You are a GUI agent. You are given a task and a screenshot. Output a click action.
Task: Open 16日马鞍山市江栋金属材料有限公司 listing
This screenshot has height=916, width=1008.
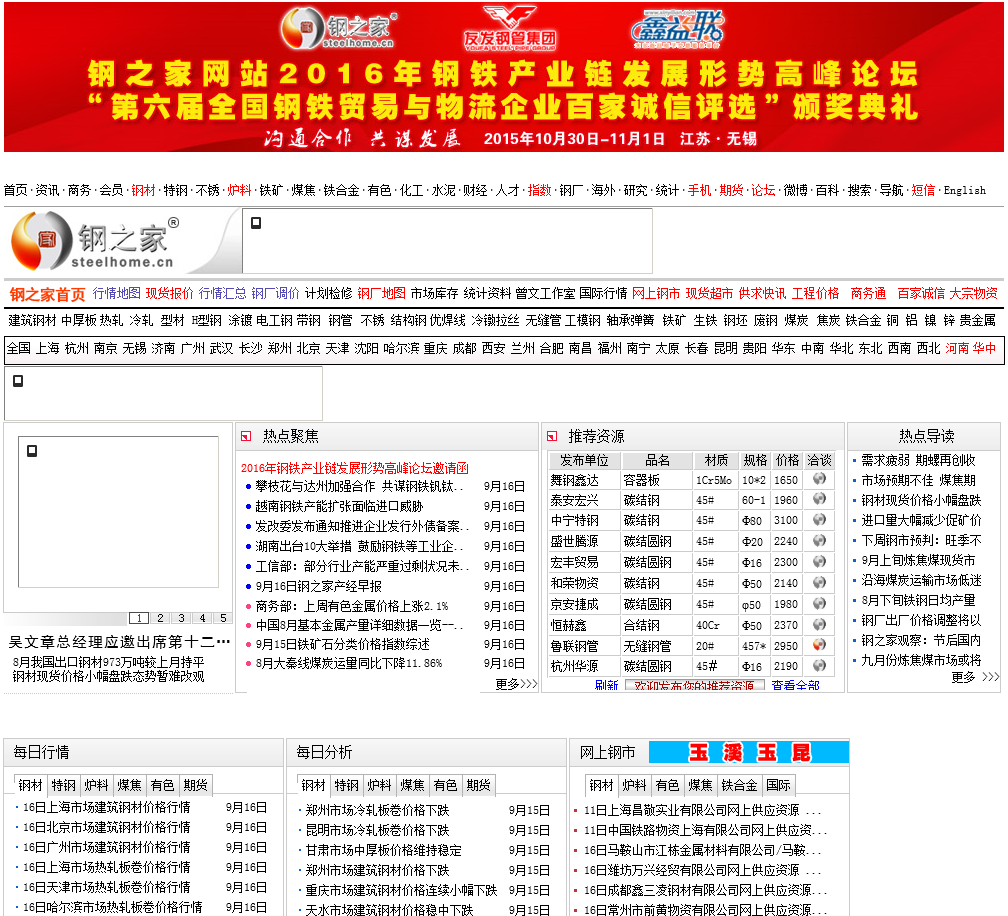(x=703, y=850)
